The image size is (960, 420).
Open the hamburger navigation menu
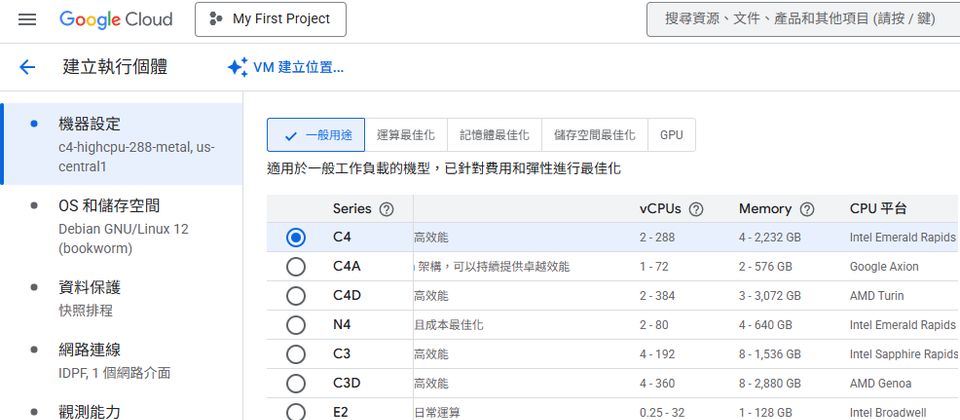pyautogui.click(x=27, y=19)
